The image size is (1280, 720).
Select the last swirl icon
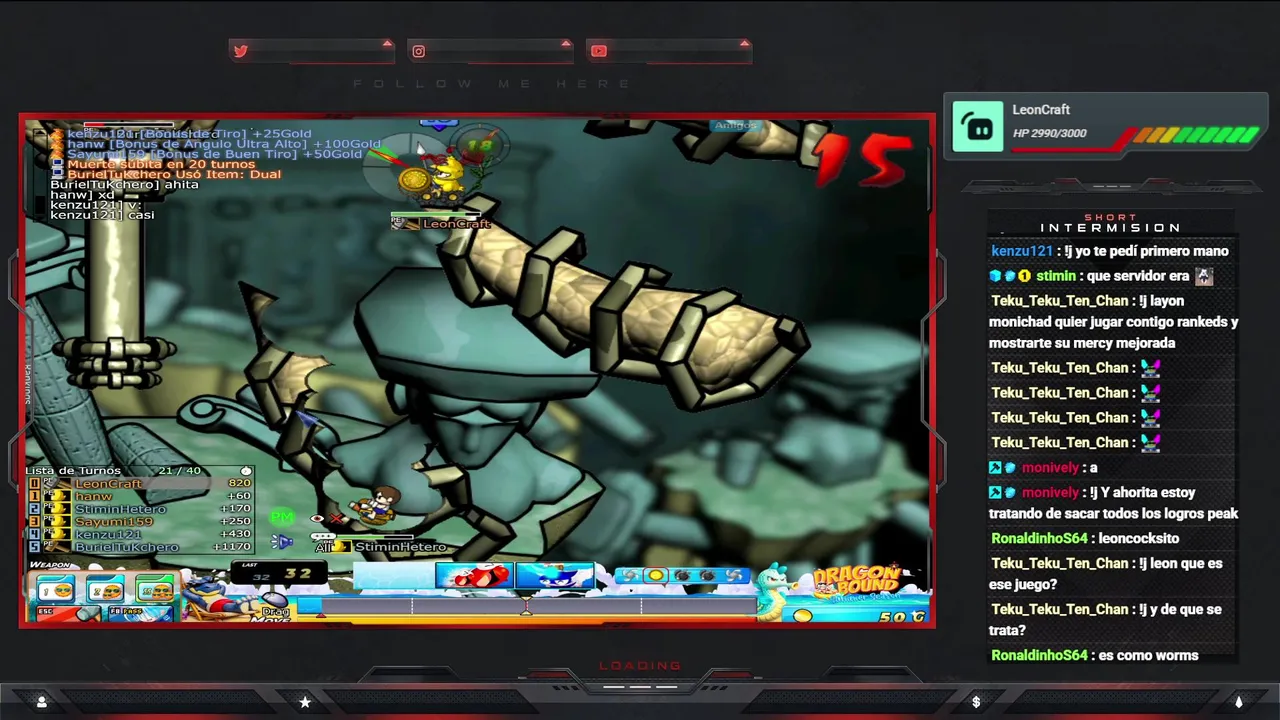click(733, 576)
